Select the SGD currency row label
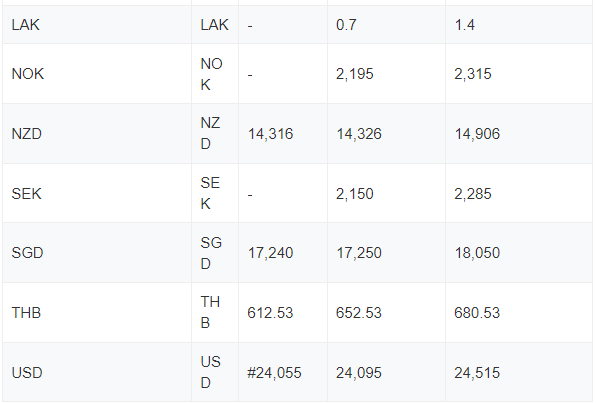 point(27,253)
